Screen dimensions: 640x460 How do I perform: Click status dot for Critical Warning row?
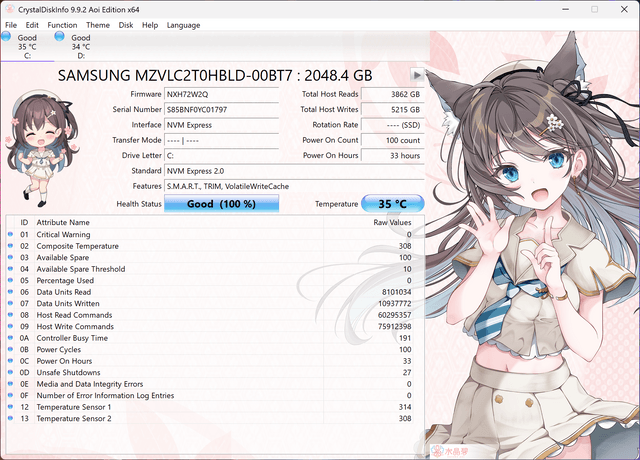point(10,234)
